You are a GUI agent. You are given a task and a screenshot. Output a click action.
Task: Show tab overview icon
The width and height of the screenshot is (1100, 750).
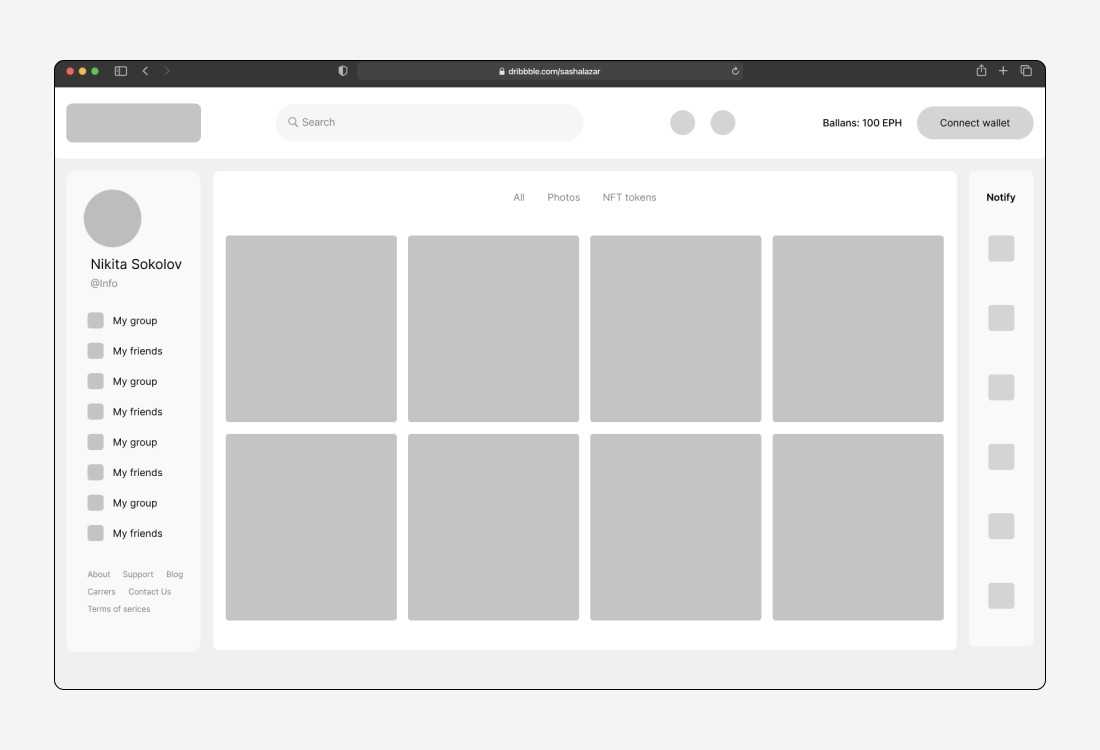pos(1026,70)
